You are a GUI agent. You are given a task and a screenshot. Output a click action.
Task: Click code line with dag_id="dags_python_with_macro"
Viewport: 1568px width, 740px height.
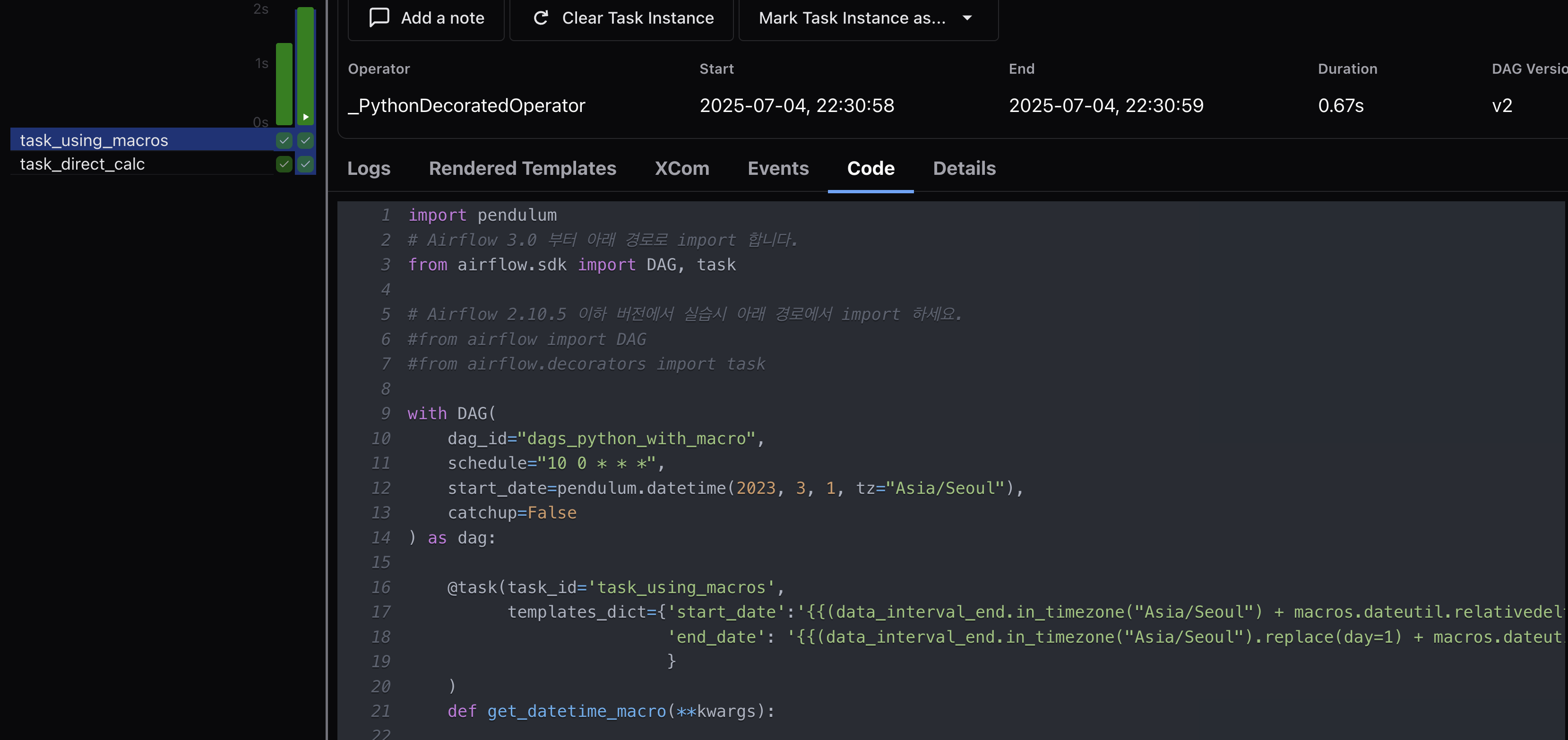606,438
